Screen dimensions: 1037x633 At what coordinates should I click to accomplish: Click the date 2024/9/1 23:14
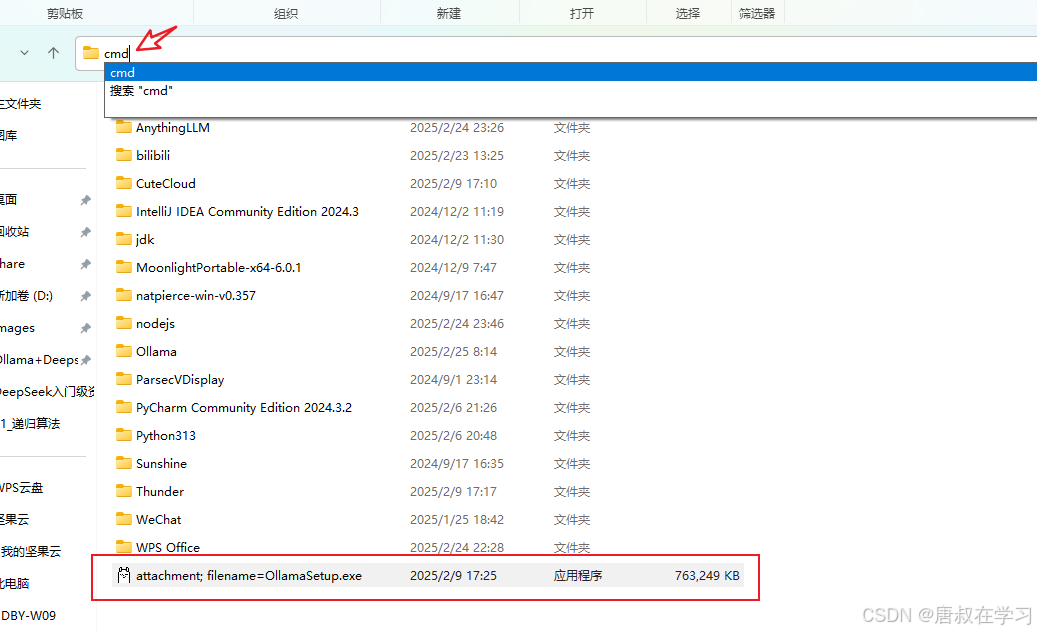pos(453,379)
